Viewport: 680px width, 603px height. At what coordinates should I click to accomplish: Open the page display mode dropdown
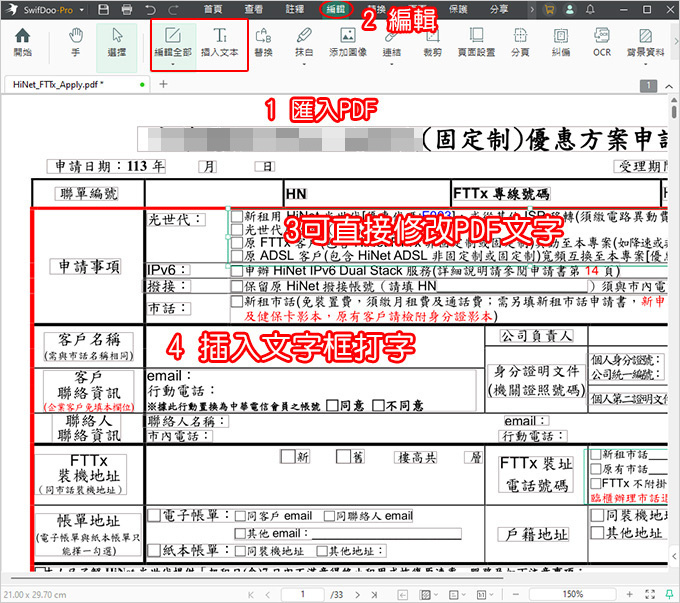[428, 594]
